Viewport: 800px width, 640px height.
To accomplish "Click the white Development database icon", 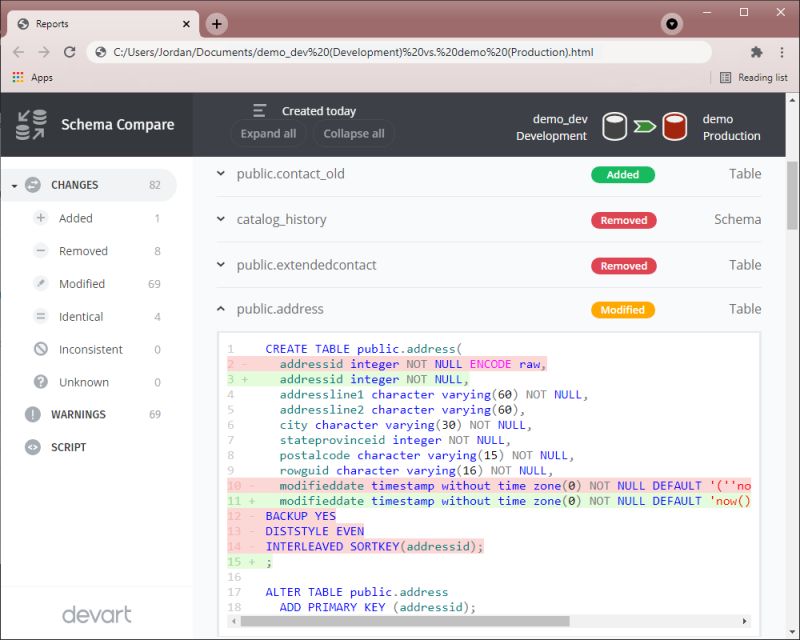I will pos(614,127).
